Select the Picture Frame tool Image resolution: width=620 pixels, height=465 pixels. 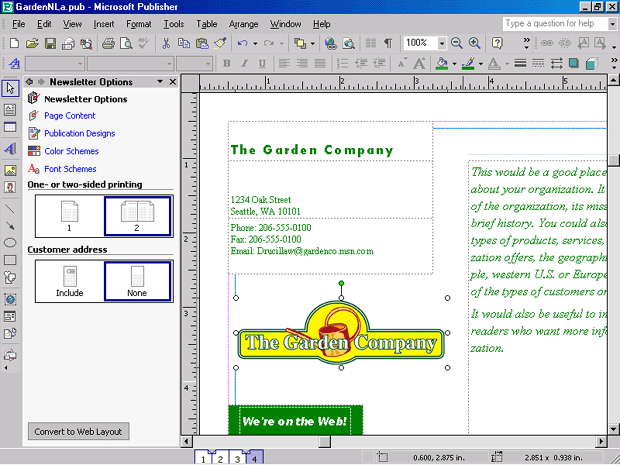(x=10, y=170)
